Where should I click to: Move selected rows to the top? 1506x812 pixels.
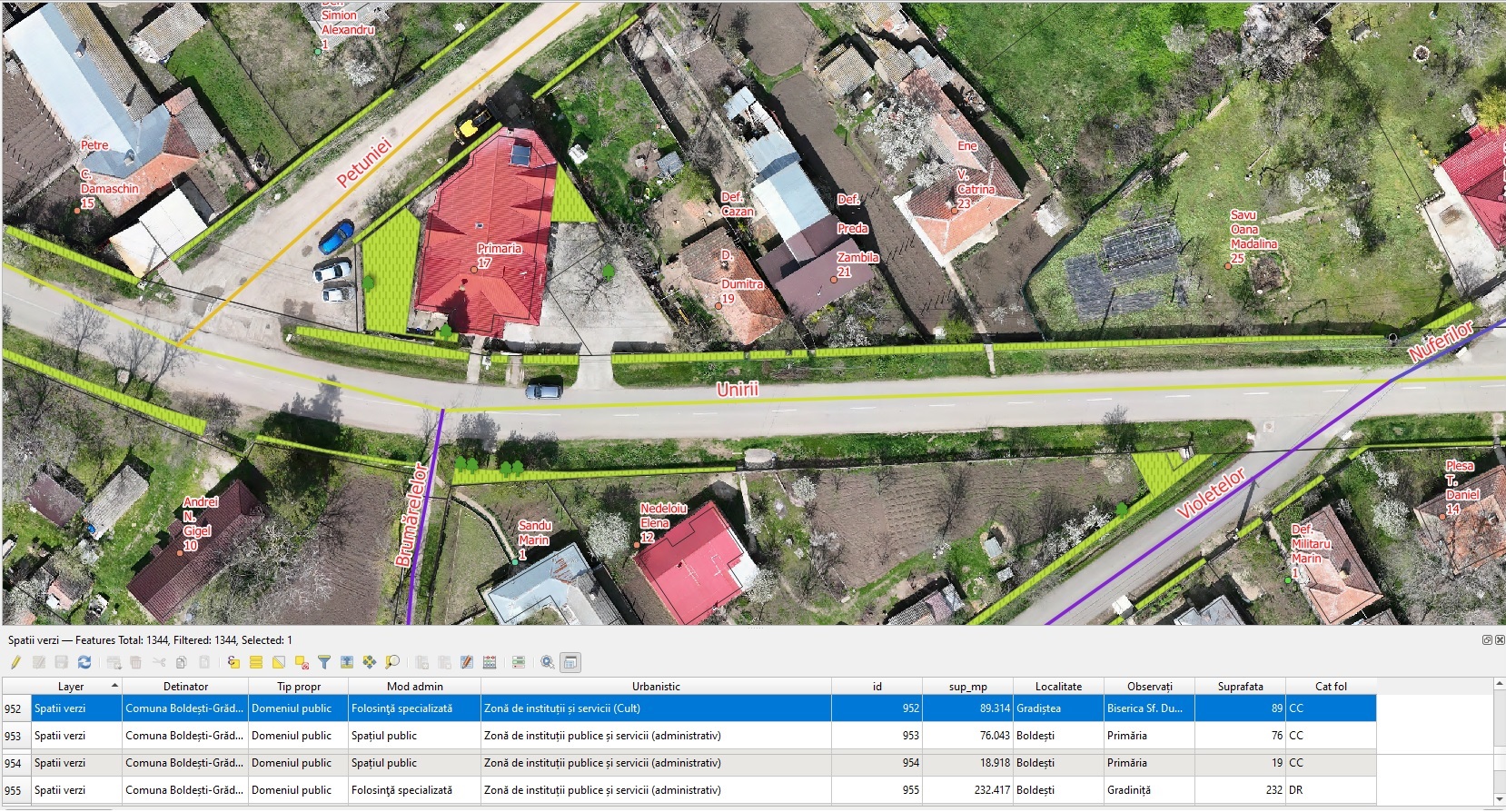(347, 663)
